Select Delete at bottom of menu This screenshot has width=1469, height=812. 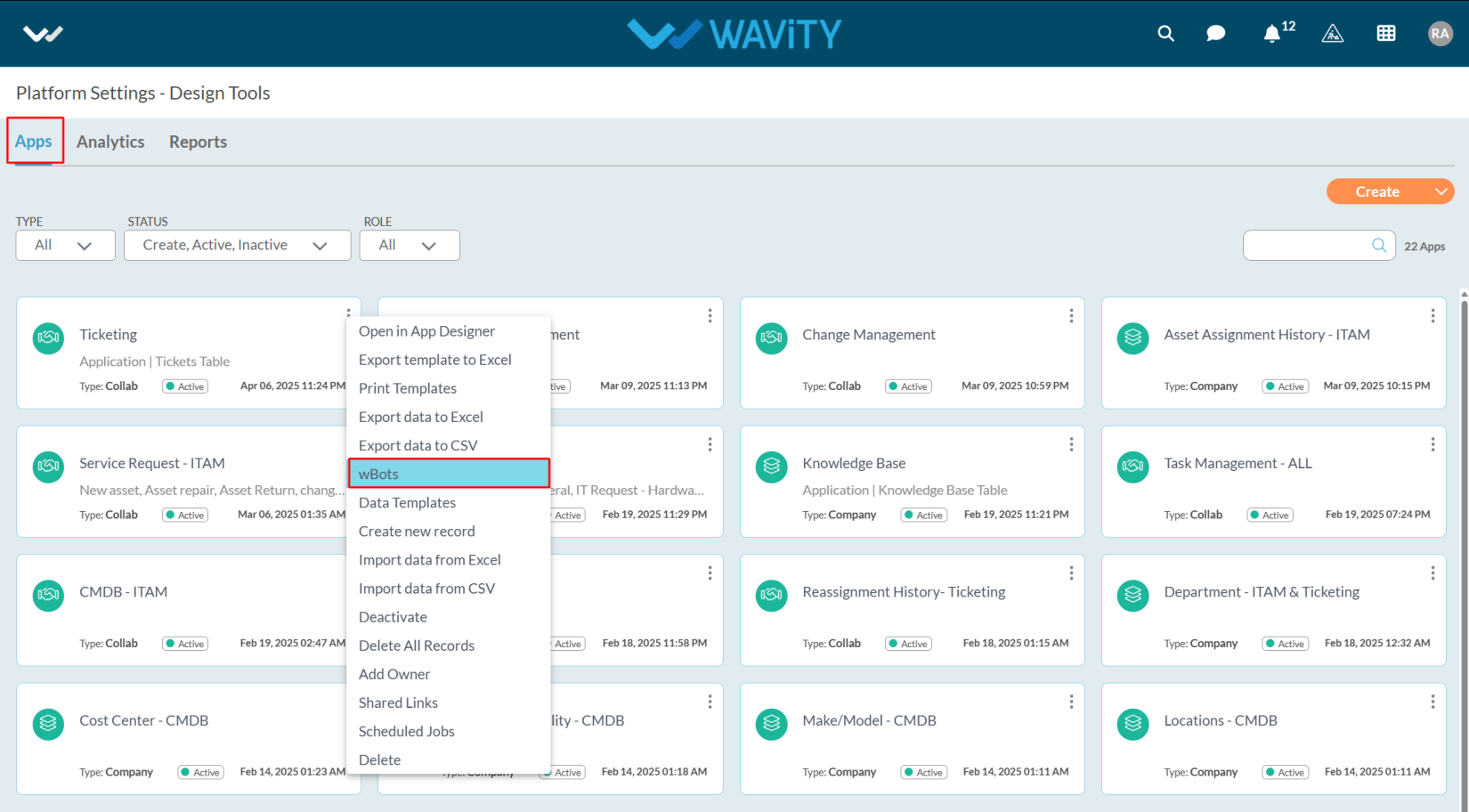[449, 759]
